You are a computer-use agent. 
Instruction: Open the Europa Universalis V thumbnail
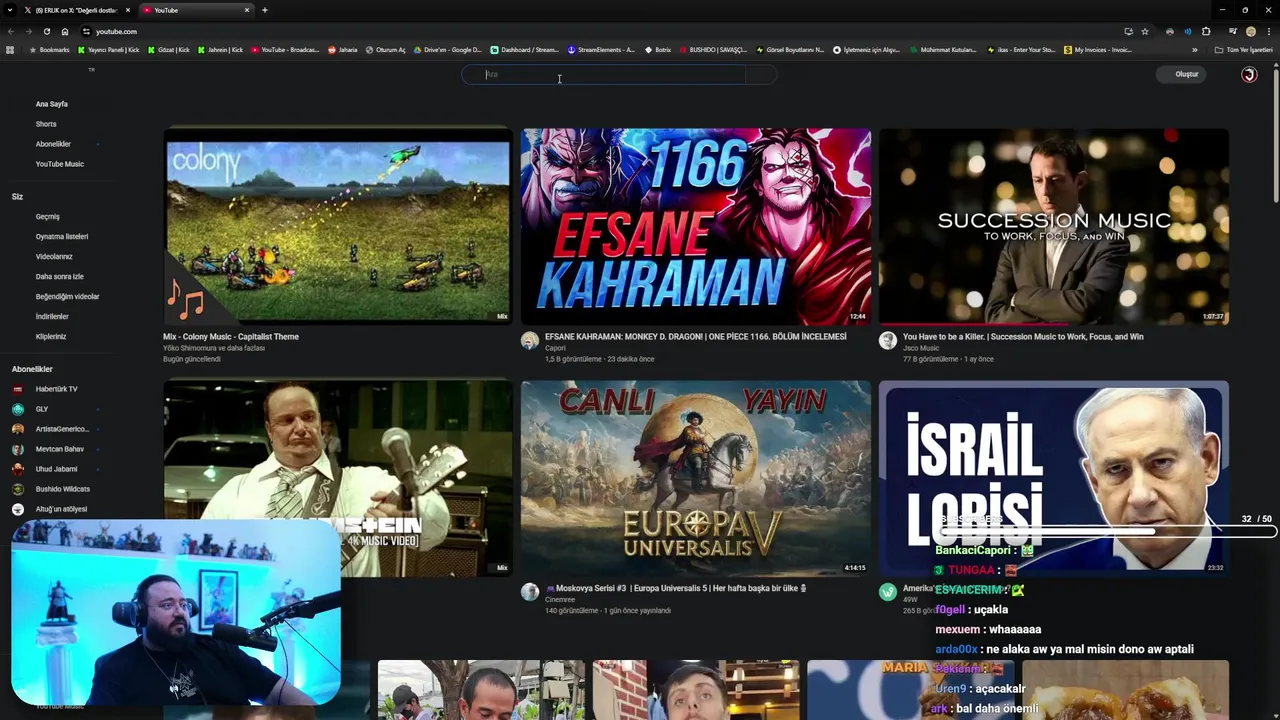point(696,478)
